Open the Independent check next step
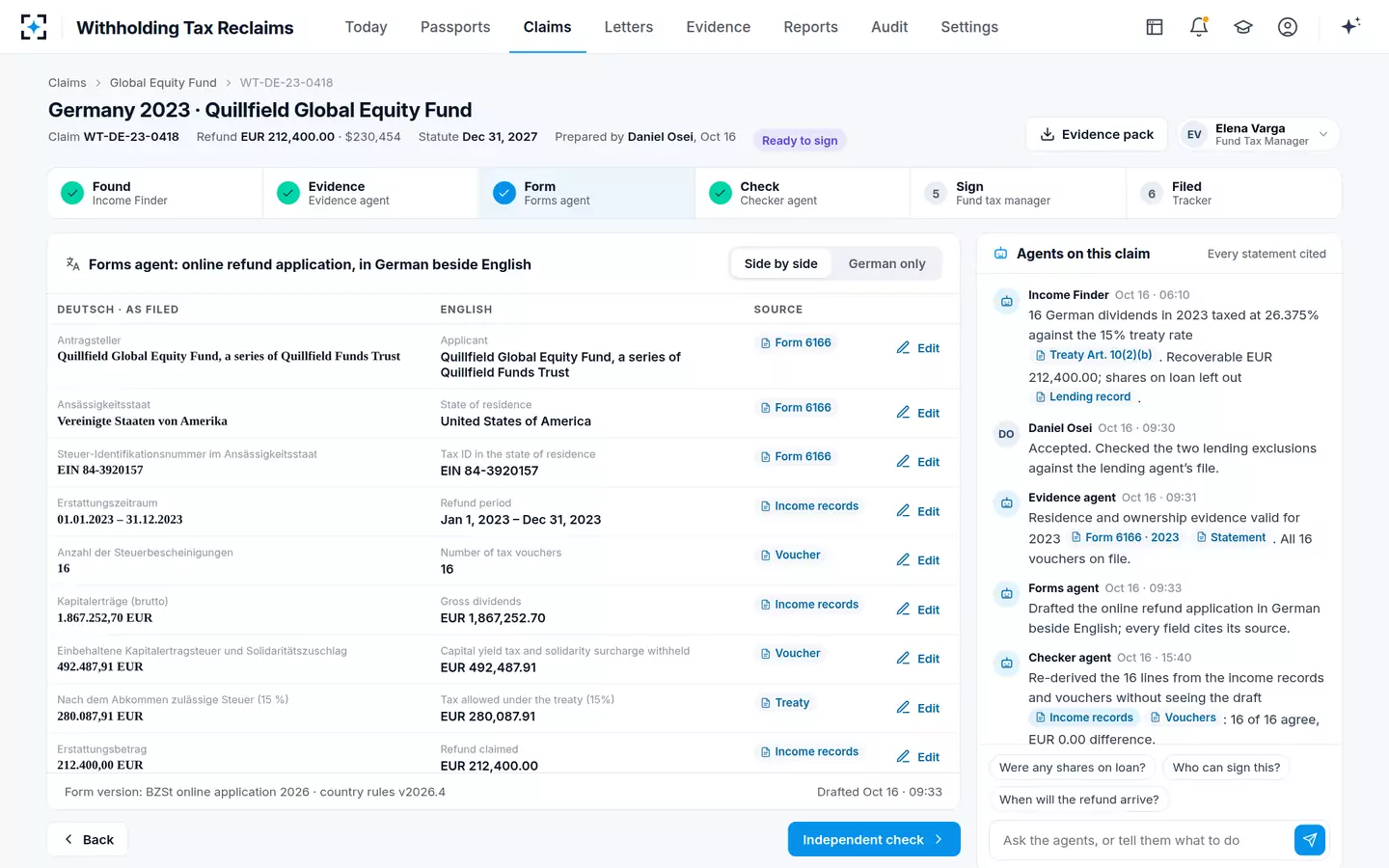 click(874, 839)
